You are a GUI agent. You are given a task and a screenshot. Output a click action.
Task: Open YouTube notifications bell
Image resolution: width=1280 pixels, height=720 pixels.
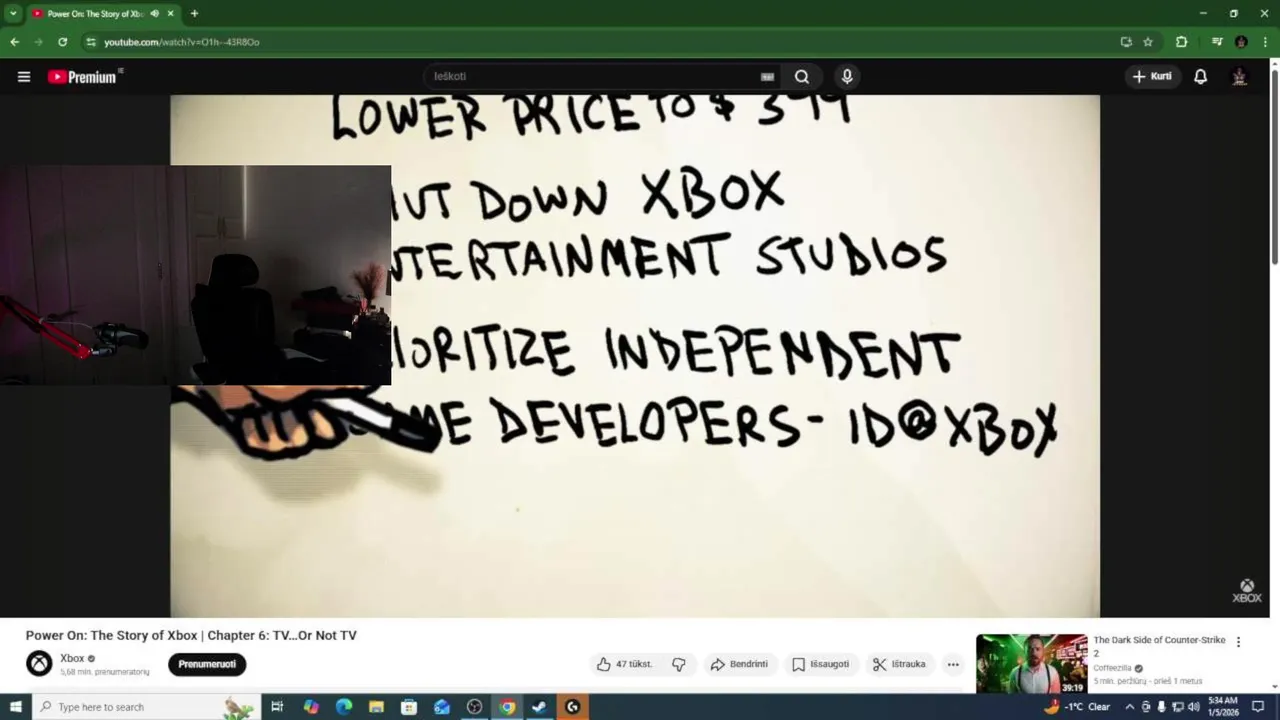pyautogui.click(x=1201, y=77)
